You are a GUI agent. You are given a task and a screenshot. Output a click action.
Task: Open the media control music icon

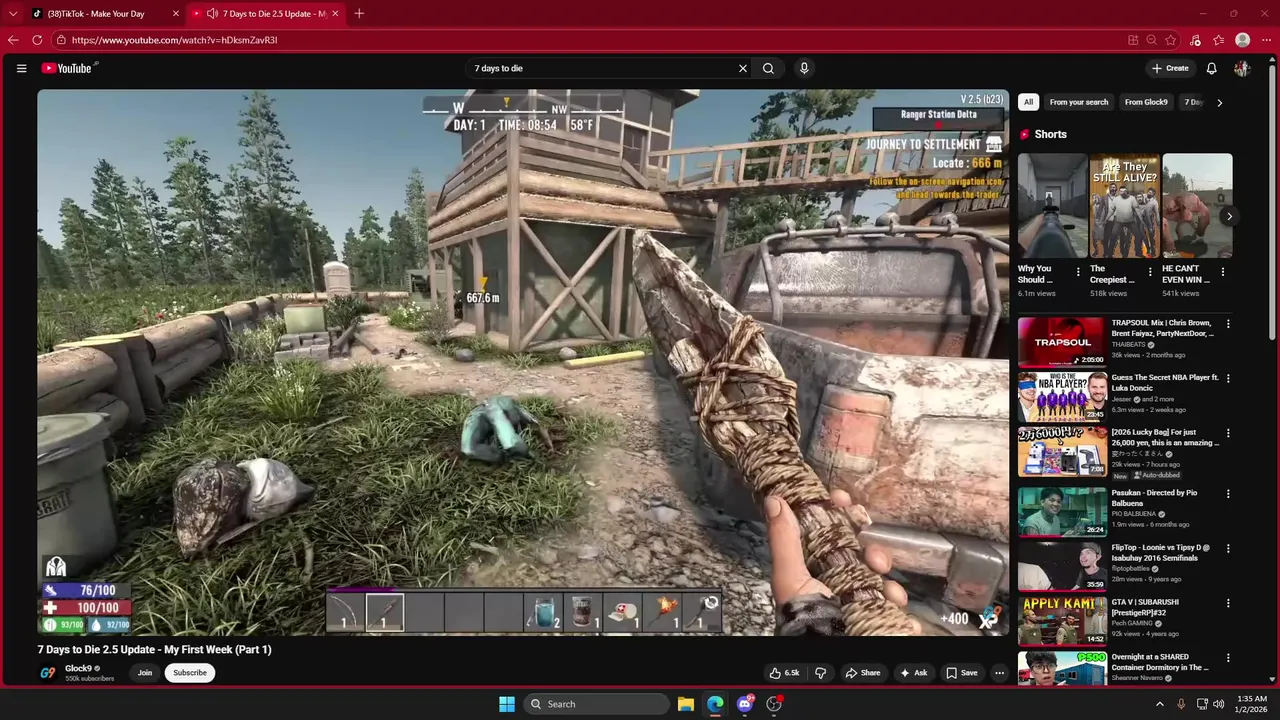pyautogui.click(x=1195, y=40)
